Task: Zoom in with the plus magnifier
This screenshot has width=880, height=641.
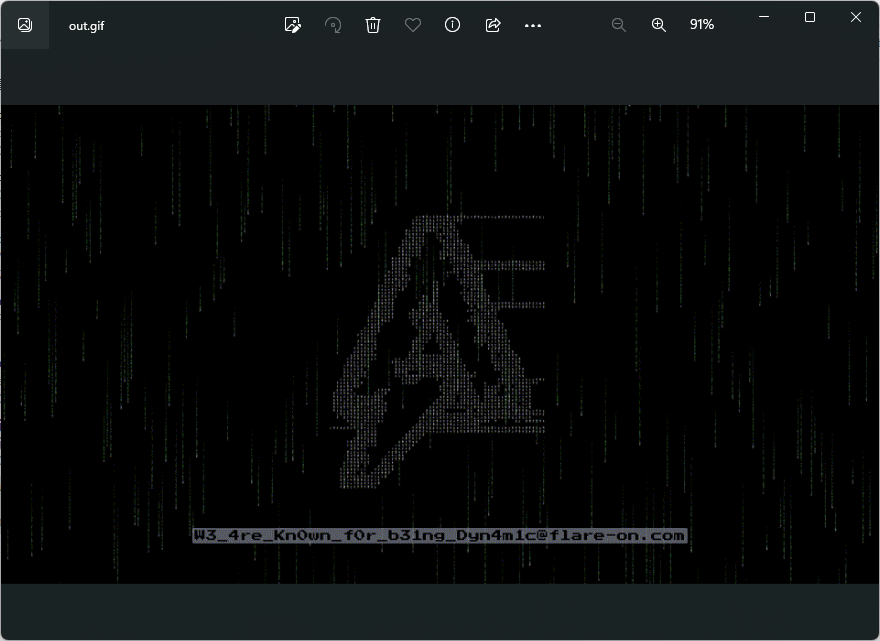Action: pos(659,25)
